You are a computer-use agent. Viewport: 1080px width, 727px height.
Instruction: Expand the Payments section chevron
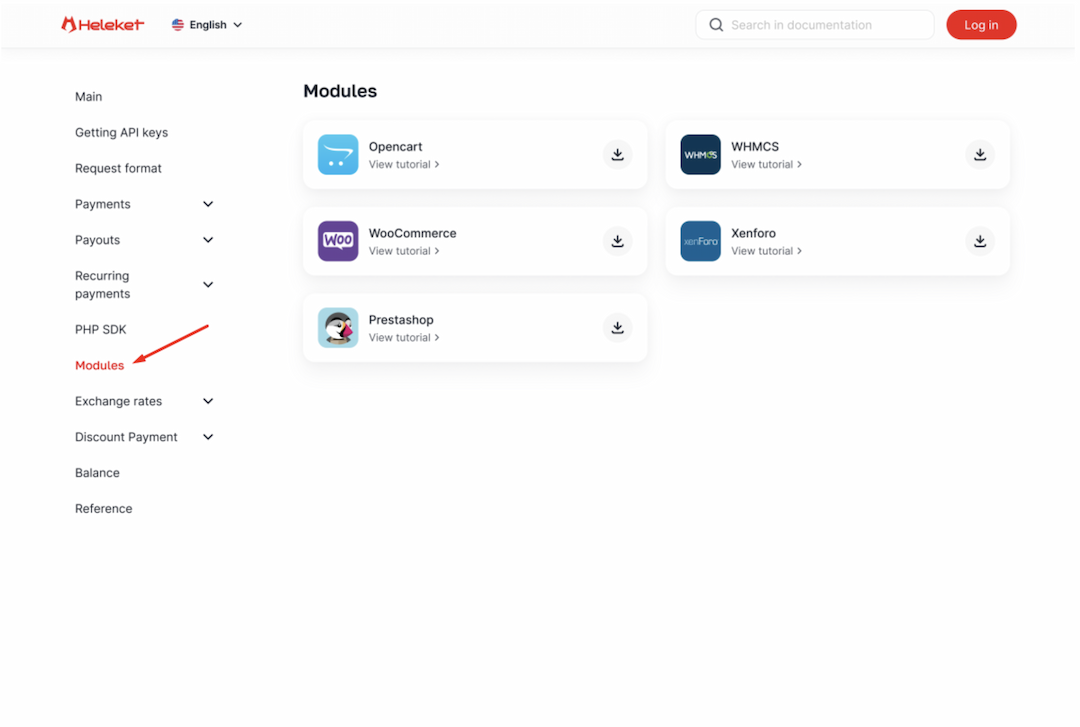(x=208, y=204)
